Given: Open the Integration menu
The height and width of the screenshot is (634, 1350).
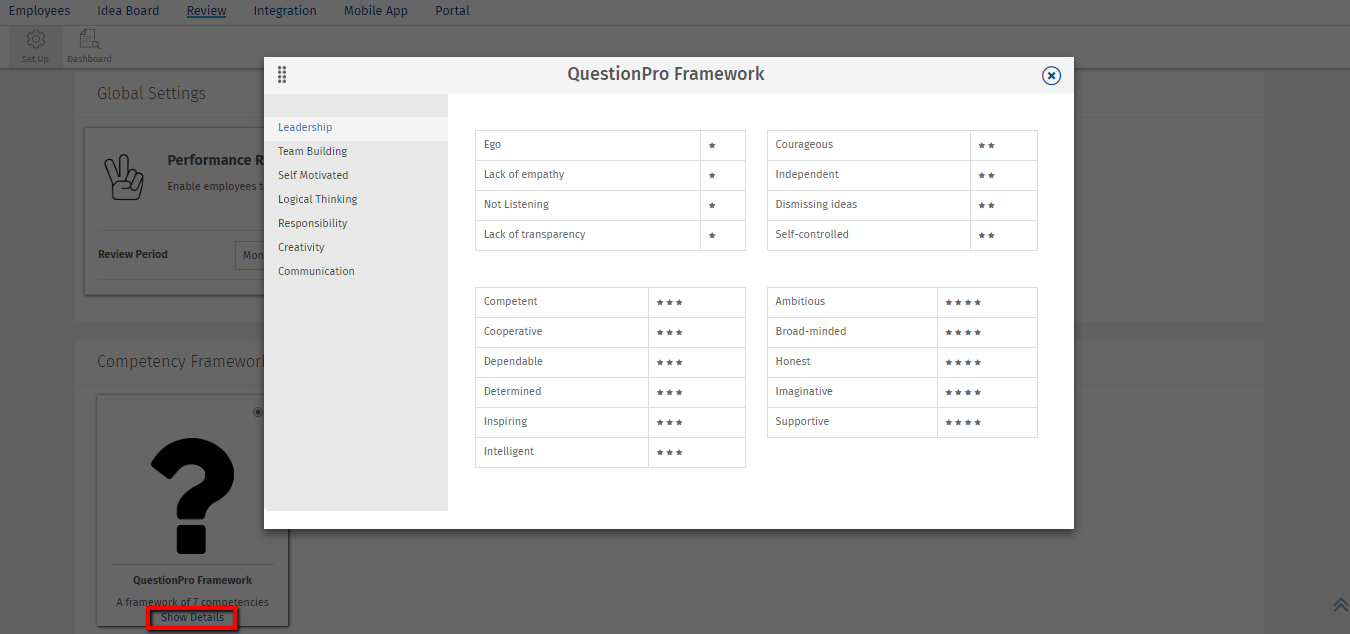Looking at the screenshot, I should point(285,11).
